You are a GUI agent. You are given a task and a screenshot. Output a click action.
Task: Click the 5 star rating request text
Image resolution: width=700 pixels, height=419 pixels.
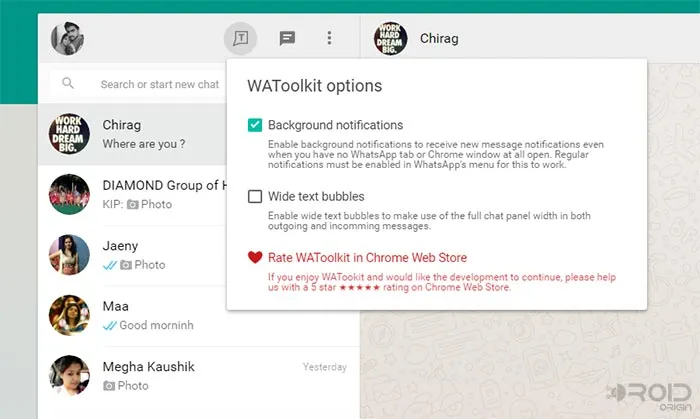tap(442, 282)
